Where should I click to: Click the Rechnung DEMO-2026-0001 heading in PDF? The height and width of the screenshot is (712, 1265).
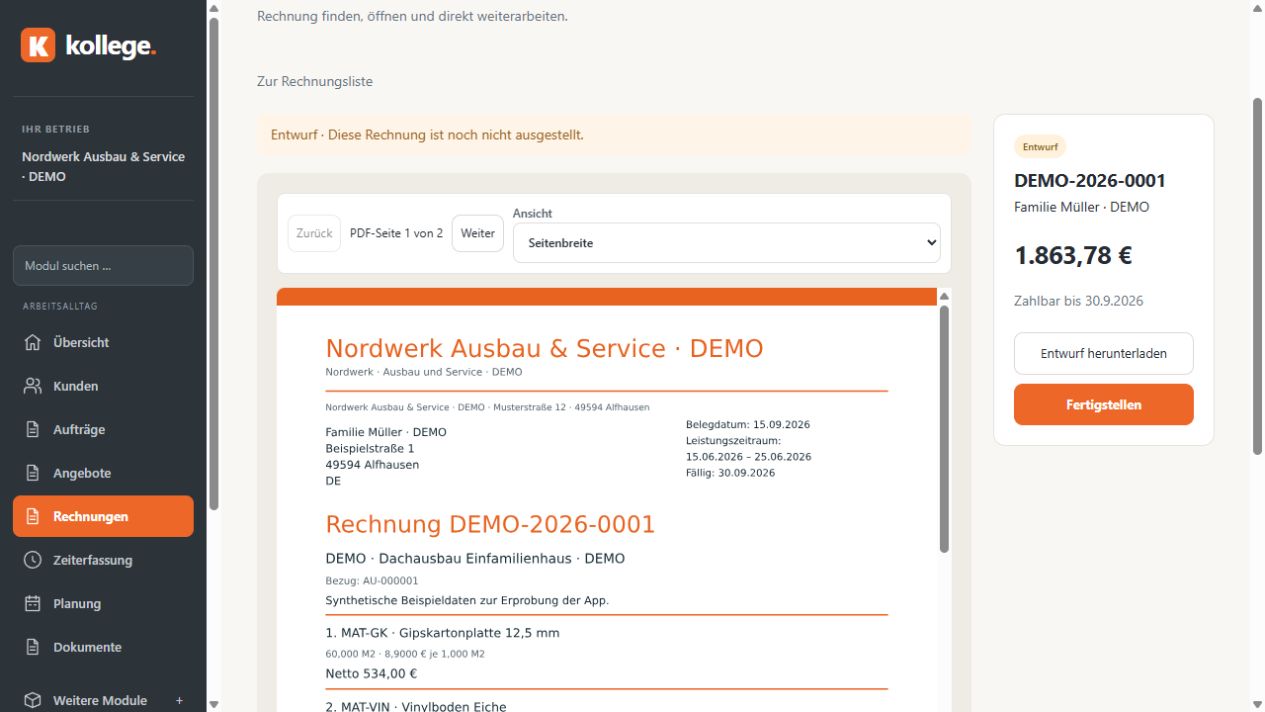point(490,524)
